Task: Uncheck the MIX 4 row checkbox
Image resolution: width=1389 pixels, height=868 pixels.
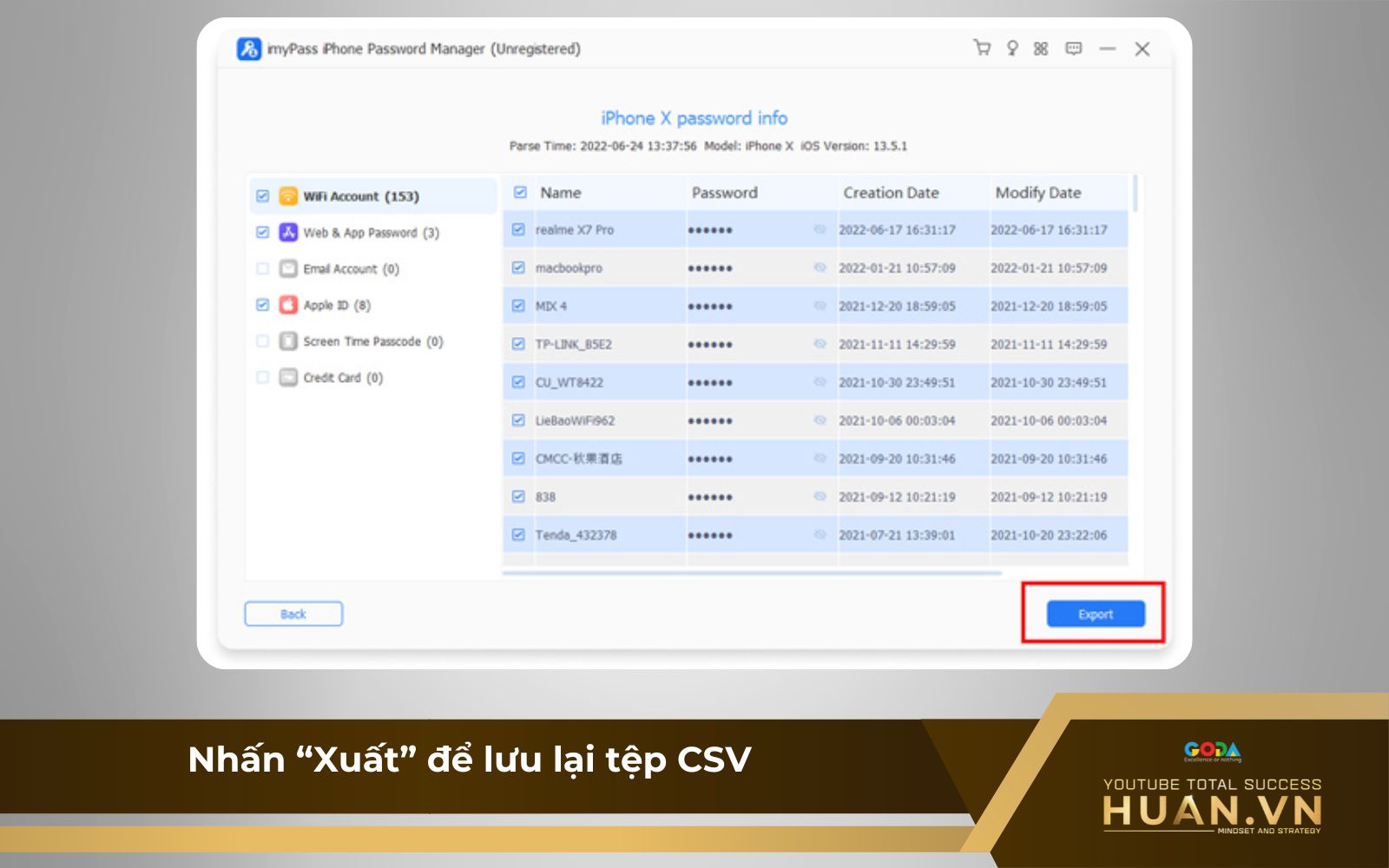Action: pos(518,306)
